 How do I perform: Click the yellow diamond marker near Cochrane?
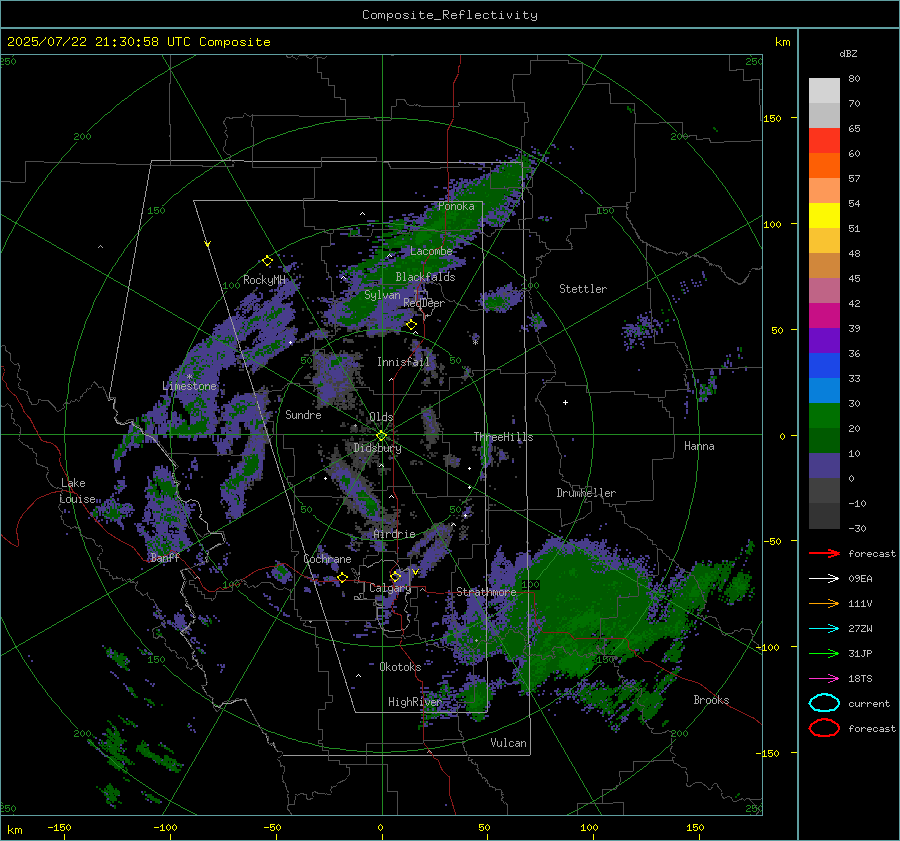click(x=342, y=577)
